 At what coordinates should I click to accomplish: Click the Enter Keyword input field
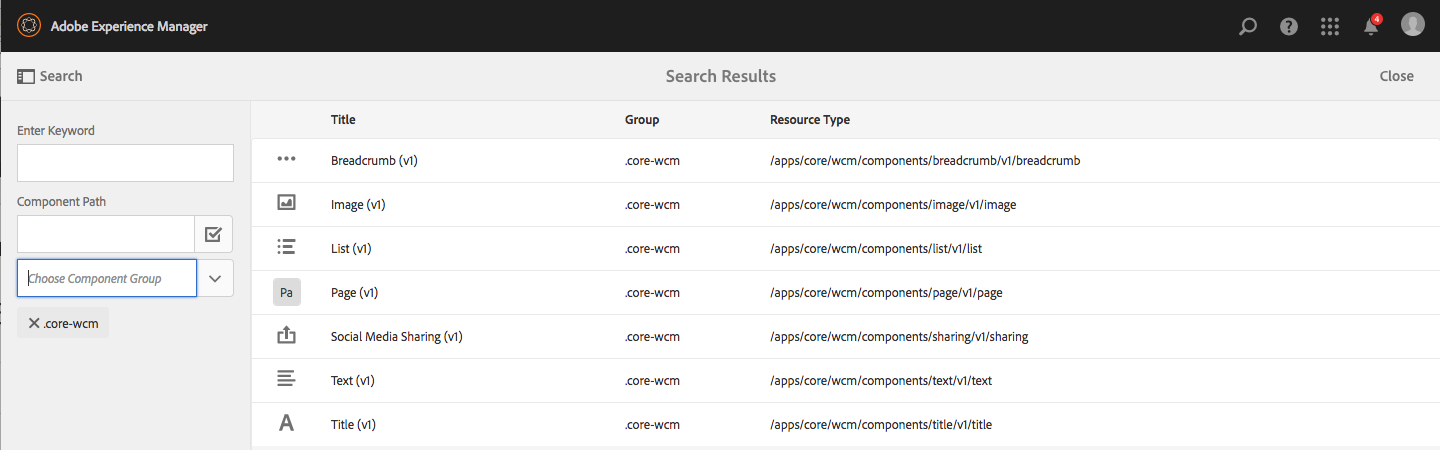click(125, 163)
